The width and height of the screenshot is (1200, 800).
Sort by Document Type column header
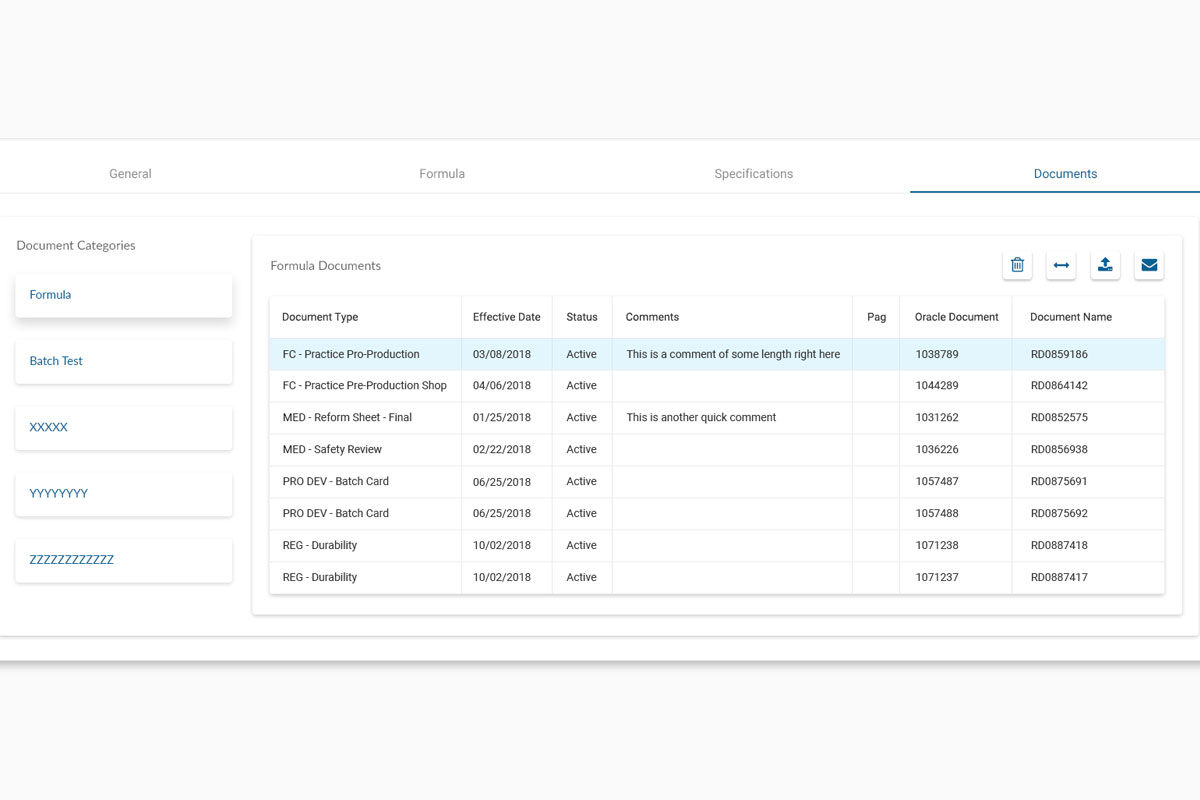pos(320,317)
